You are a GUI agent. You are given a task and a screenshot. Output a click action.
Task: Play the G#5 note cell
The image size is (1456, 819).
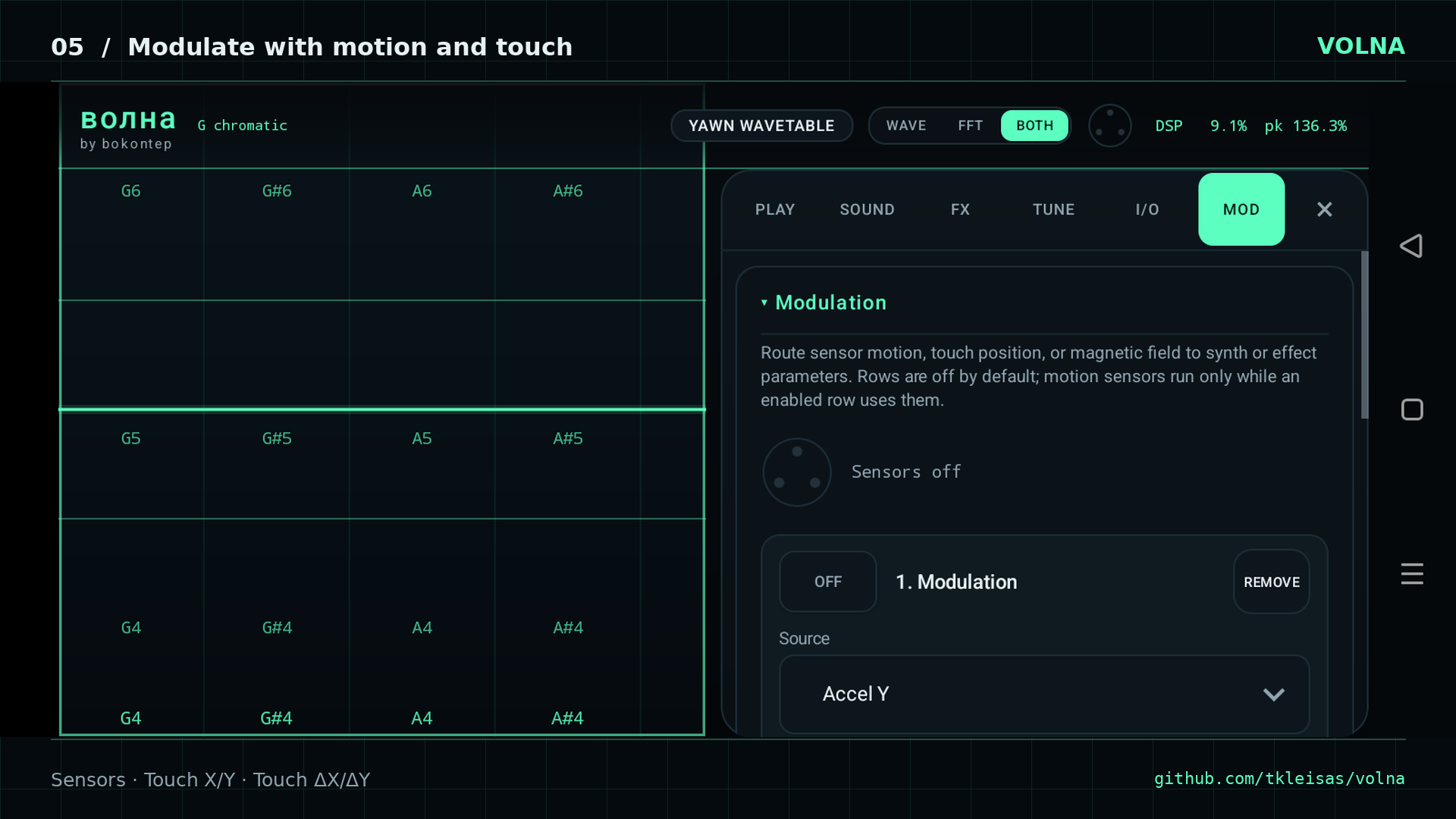(x=277, y=464)
